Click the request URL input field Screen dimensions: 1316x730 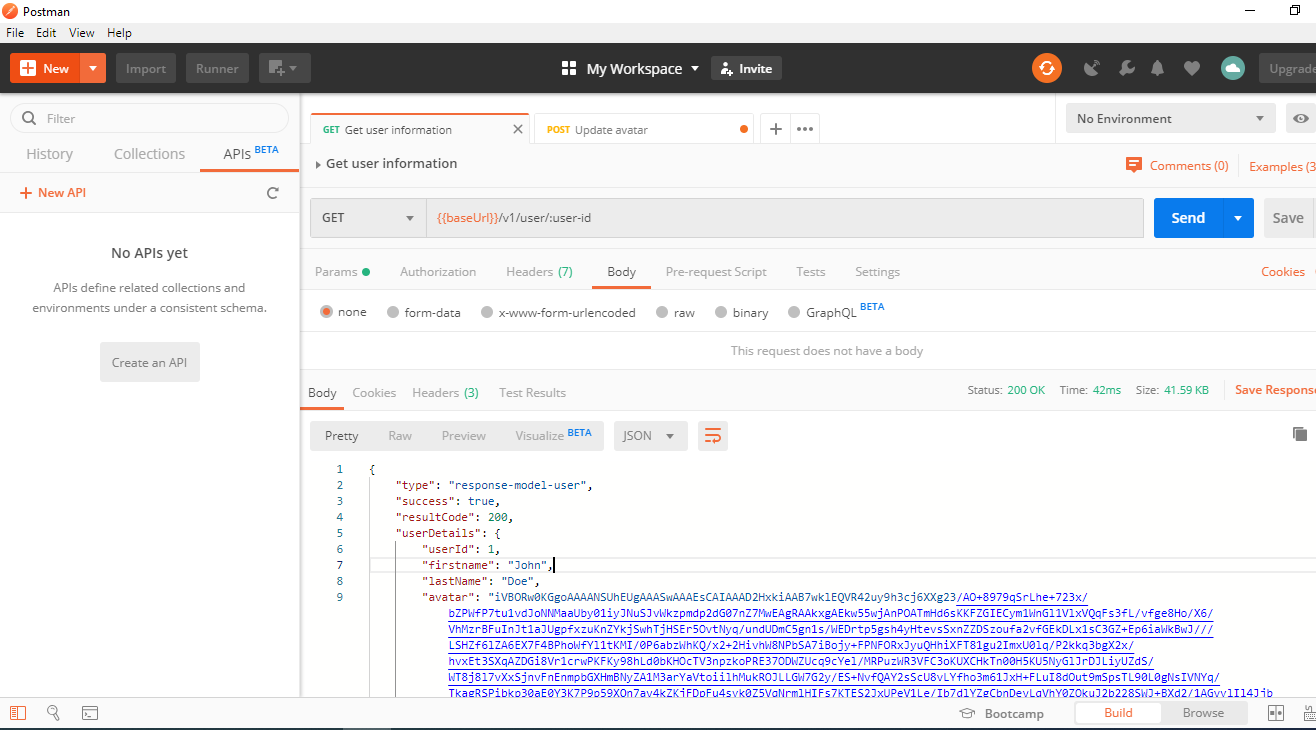[x=780, y=218]
